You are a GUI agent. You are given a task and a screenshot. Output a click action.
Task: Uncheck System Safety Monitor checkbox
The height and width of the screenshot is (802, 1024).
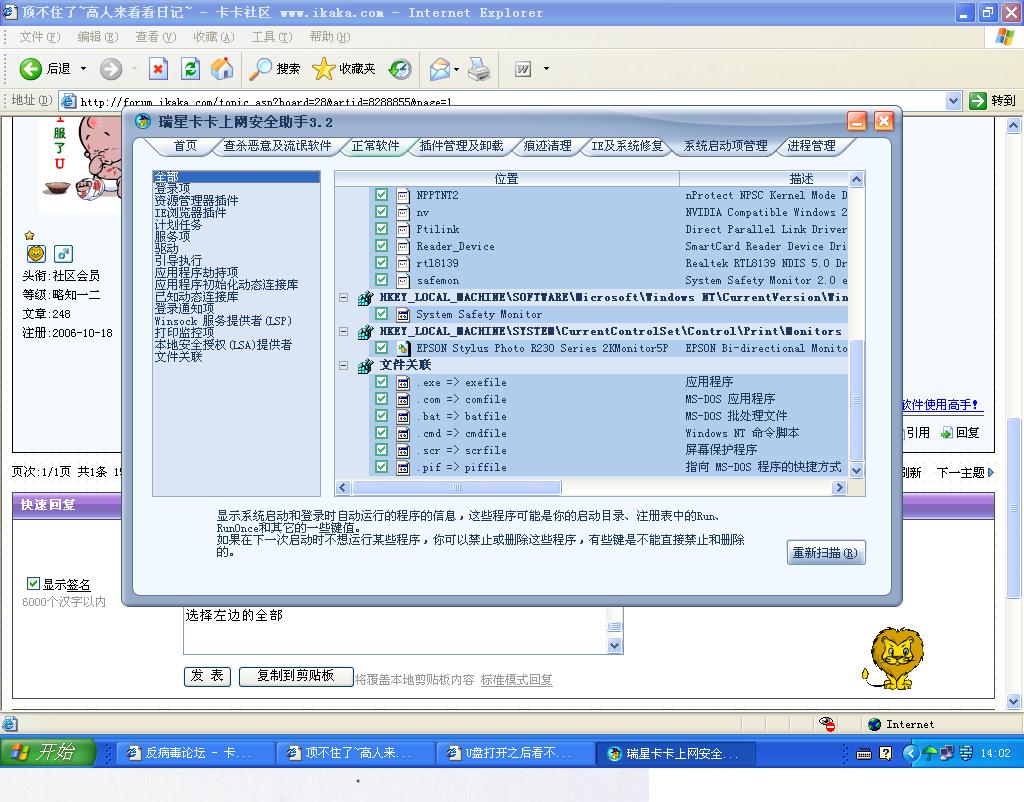pos(381,313)
